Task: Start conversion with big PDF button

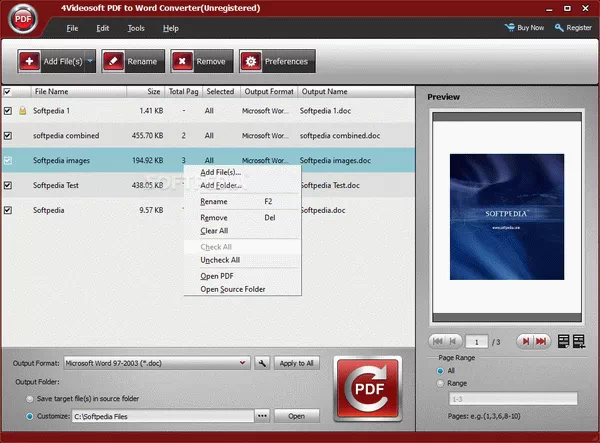Action: pos(368,389)
